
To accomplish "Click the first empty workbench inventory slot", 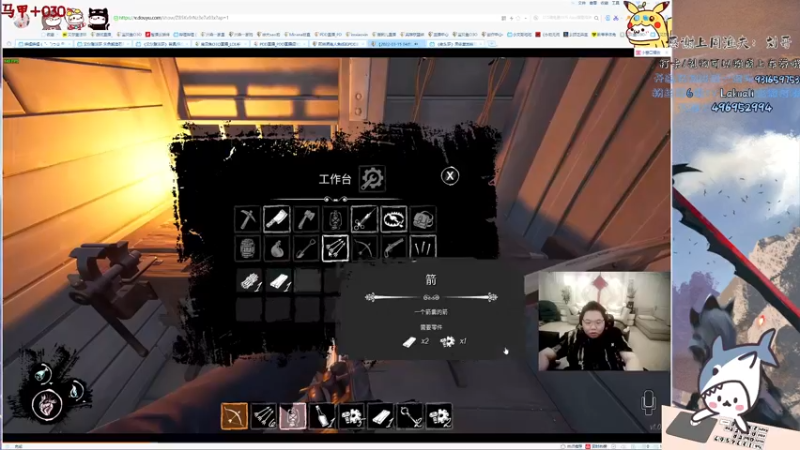I will point(307,281).
